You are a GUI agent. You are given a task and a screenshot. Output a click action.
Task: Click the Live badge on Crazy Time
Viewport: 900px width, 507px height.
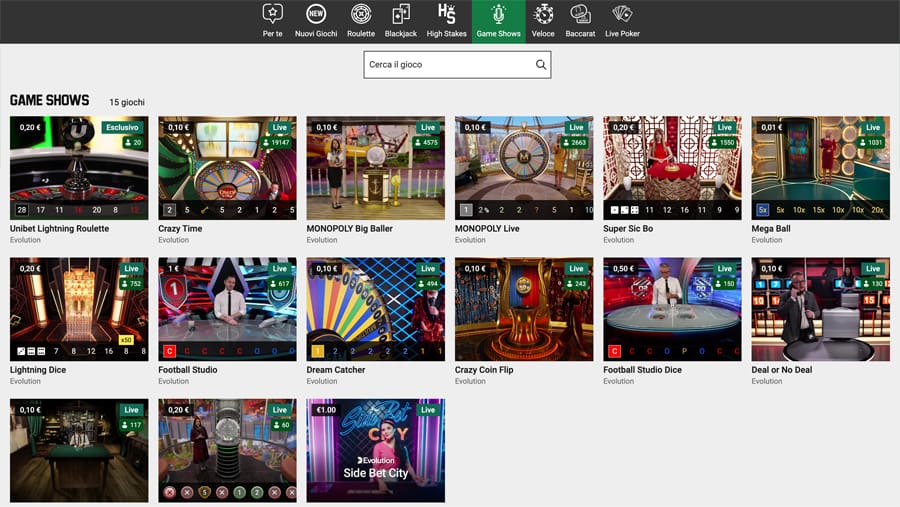280,127
